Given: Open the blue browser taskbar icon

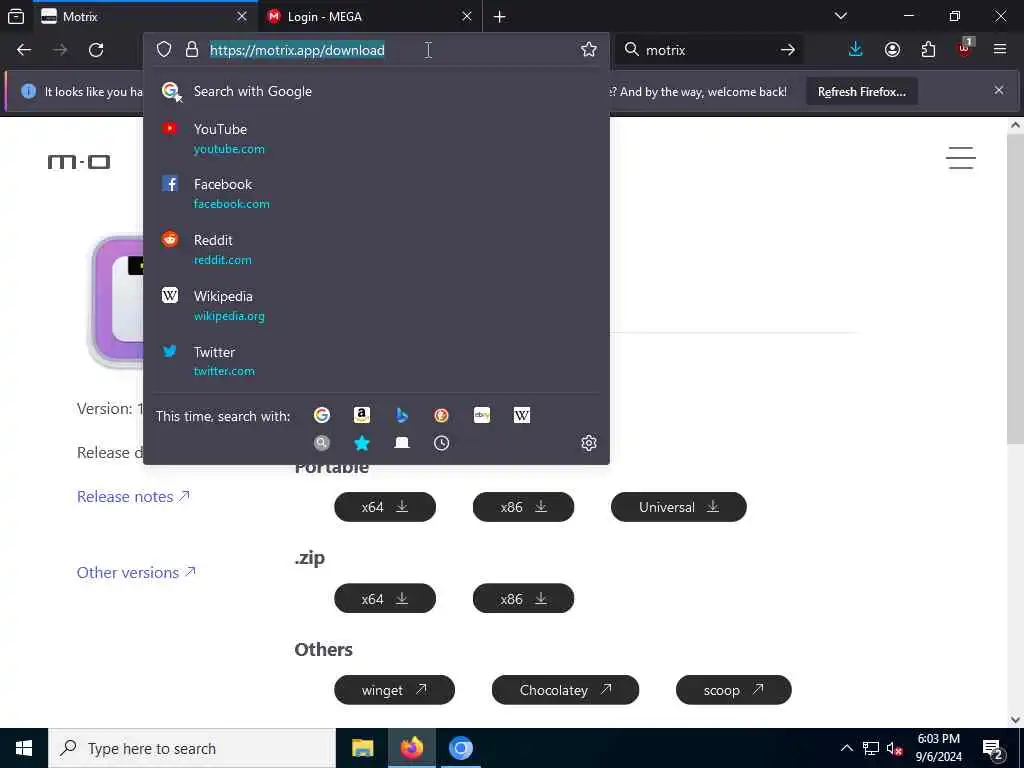Looking at the screenshot, I should (460, 748).
